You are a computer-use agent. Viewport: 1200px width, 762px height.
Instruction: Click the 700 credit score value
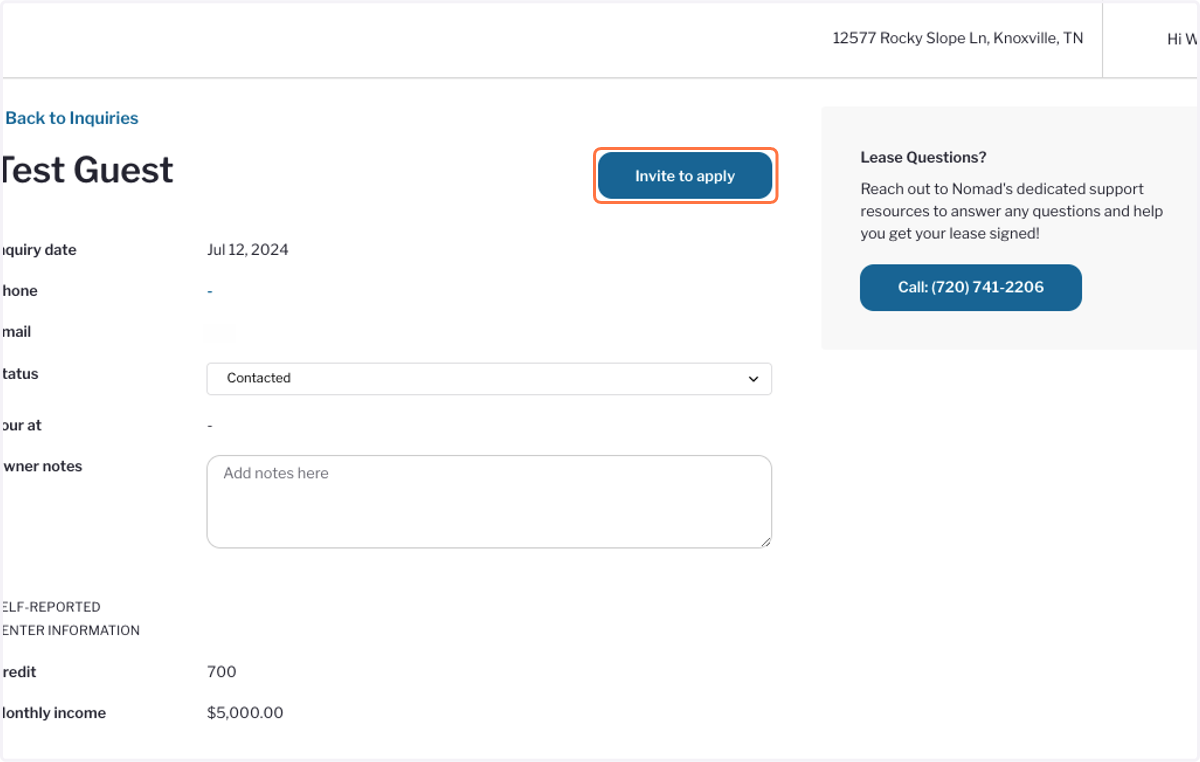(x=222, y=672)
